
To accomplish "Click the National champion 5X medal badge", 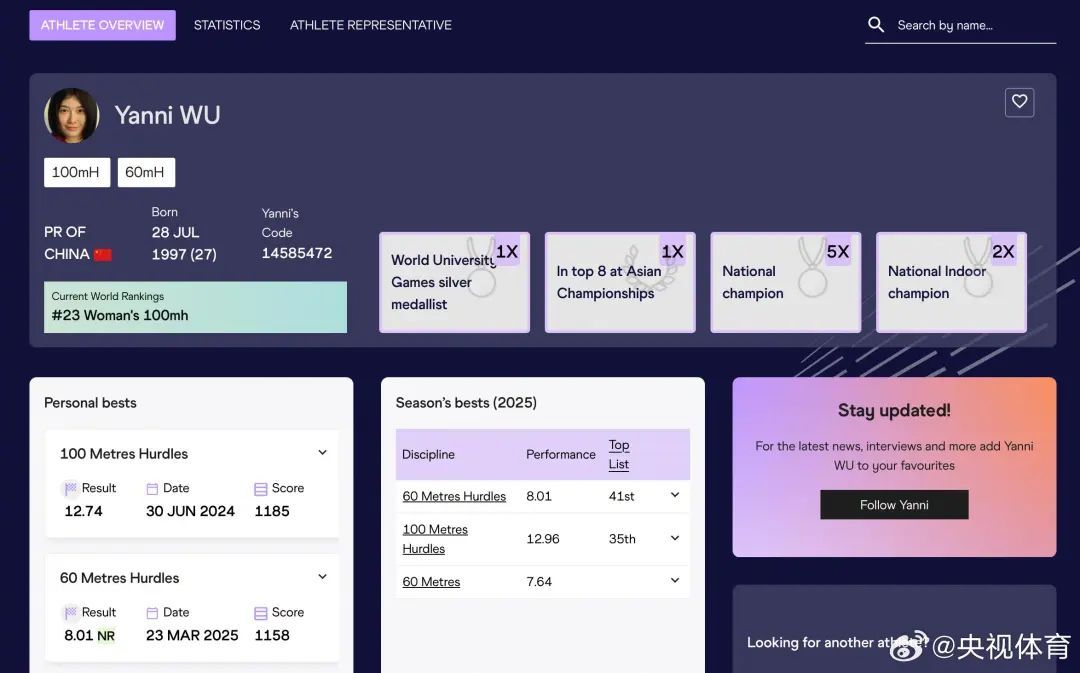I will pos(785,282).
